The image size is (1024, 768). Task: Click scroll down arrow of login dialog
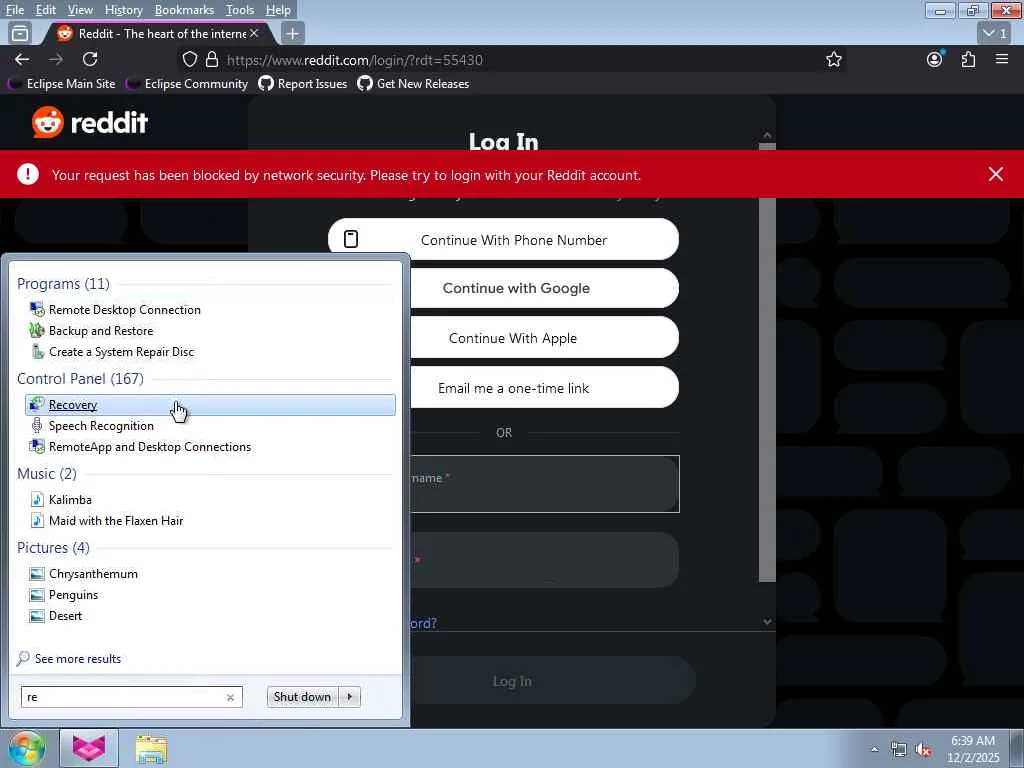tap(767, 622)
